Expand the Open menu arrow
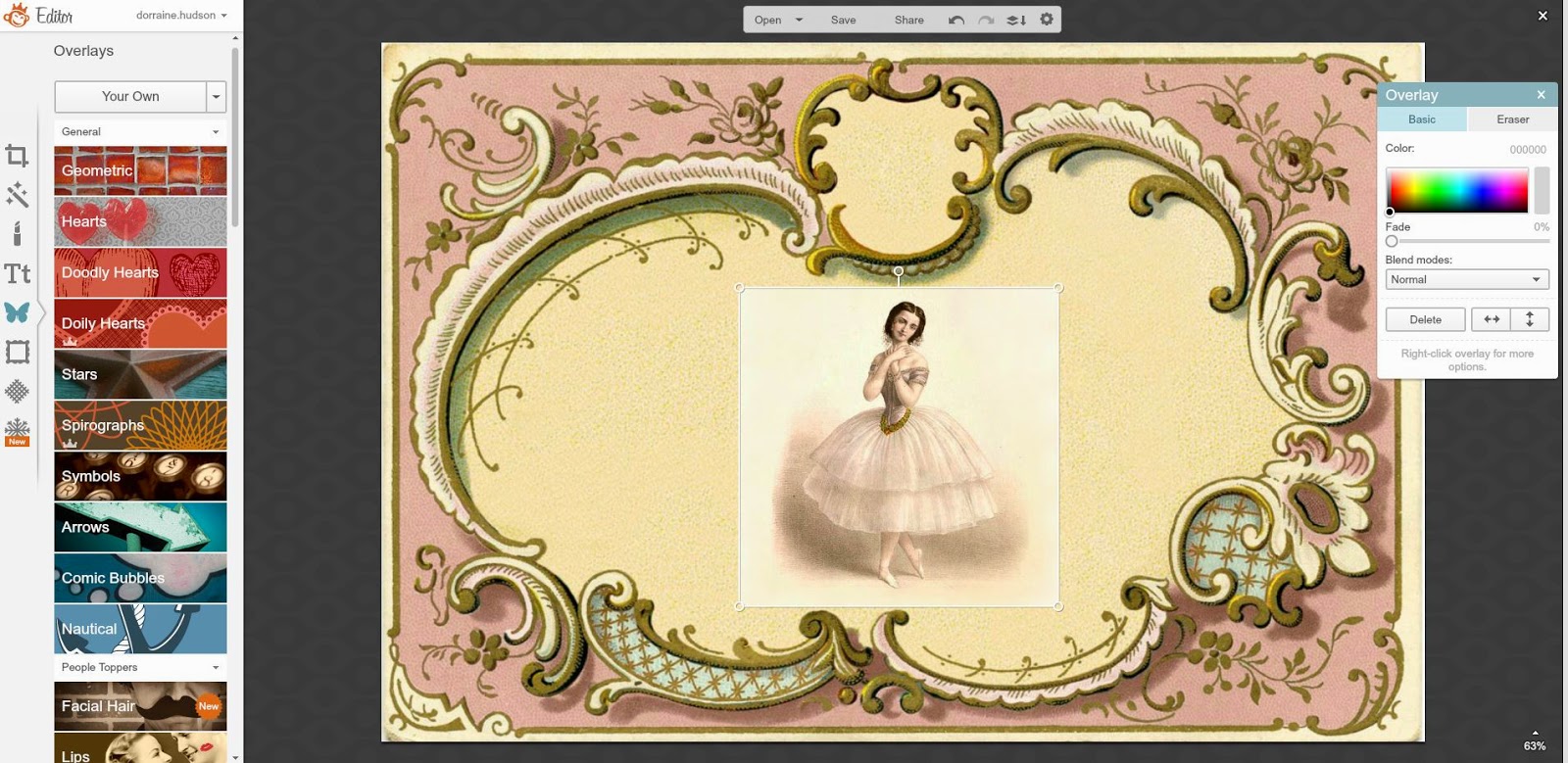Image resolution: width=1568 pixels, height=763 pixels. pos(799,20)
